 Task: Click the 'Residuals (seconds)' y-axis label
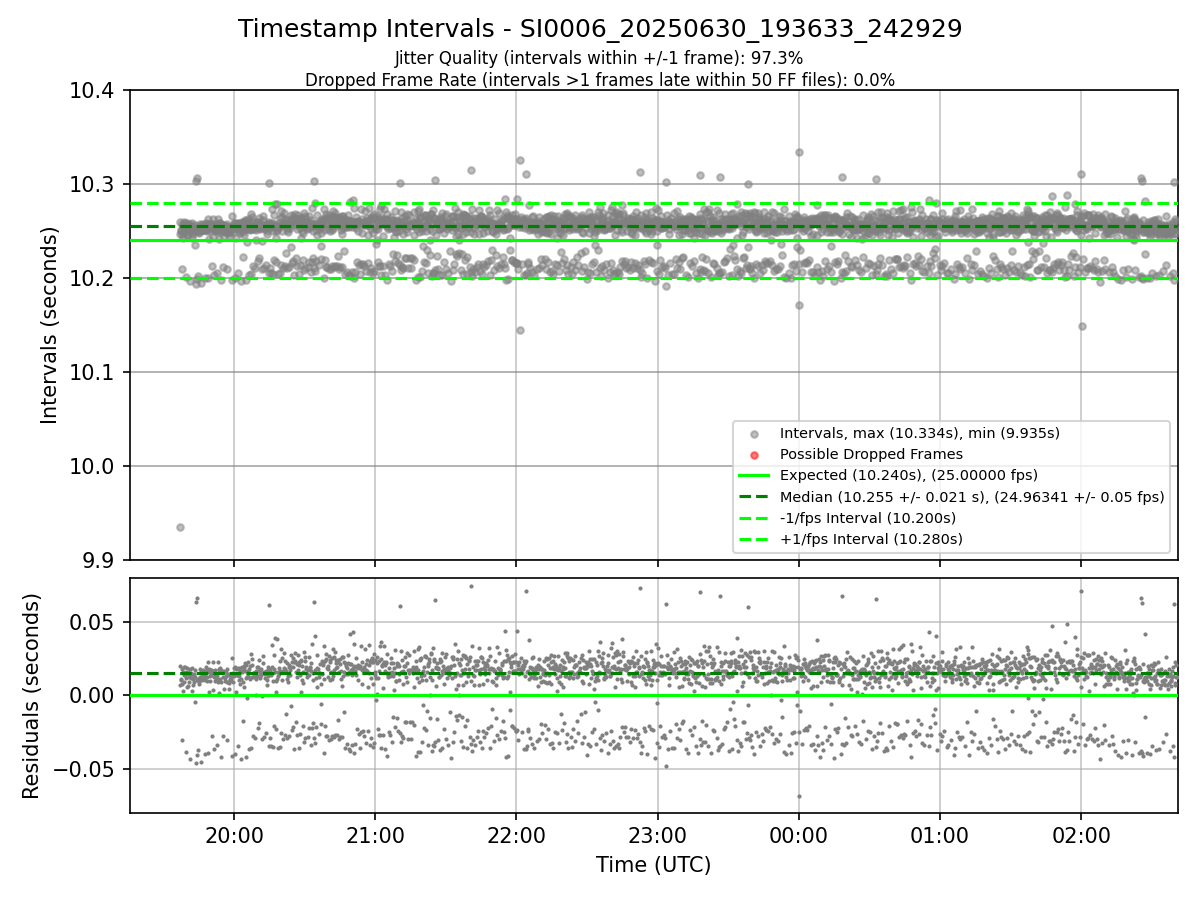pyautogui.click(x=31, y=696)
